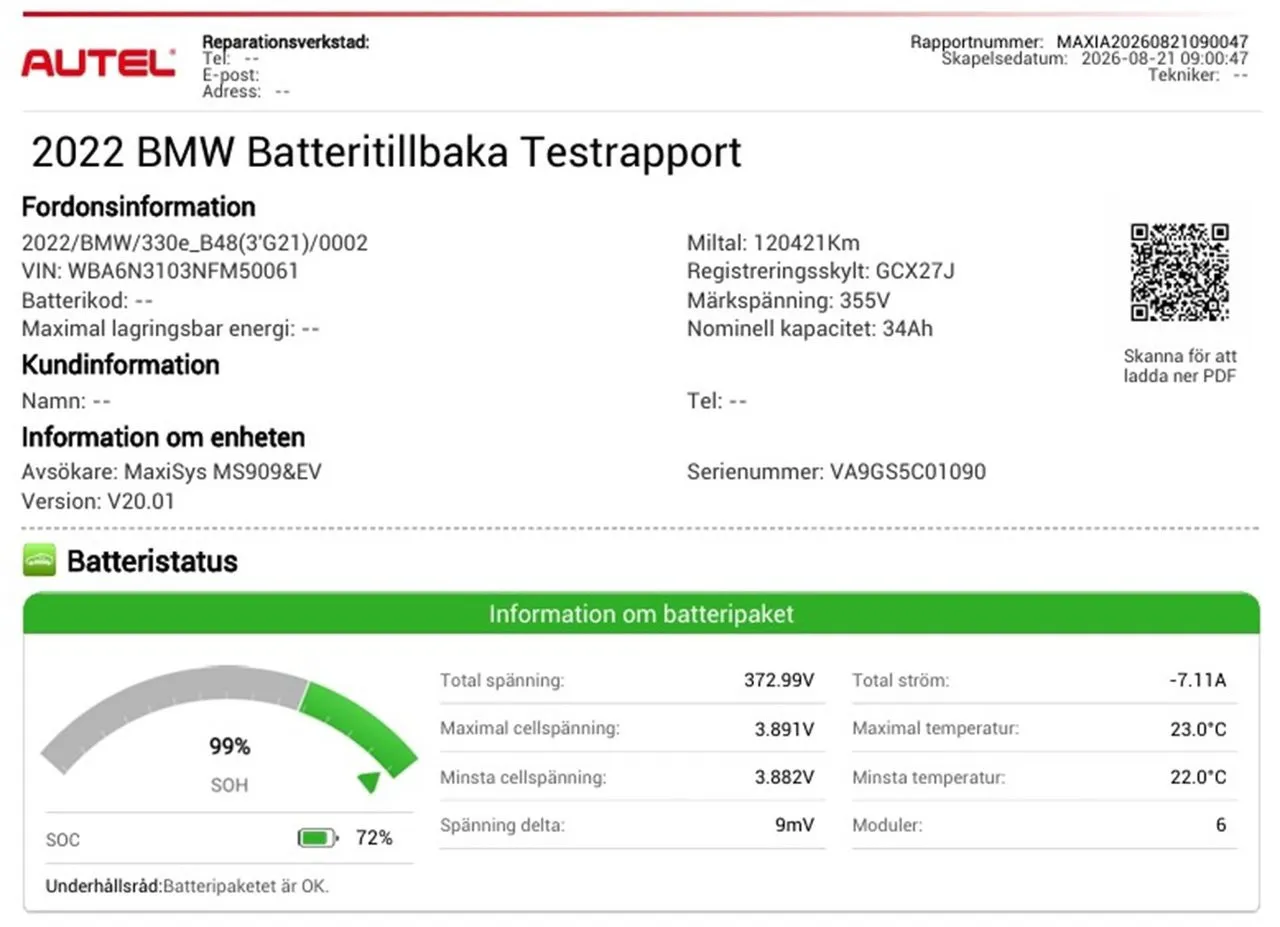Click the 'Tel:' line under Kundinformation

click(717, 401)
